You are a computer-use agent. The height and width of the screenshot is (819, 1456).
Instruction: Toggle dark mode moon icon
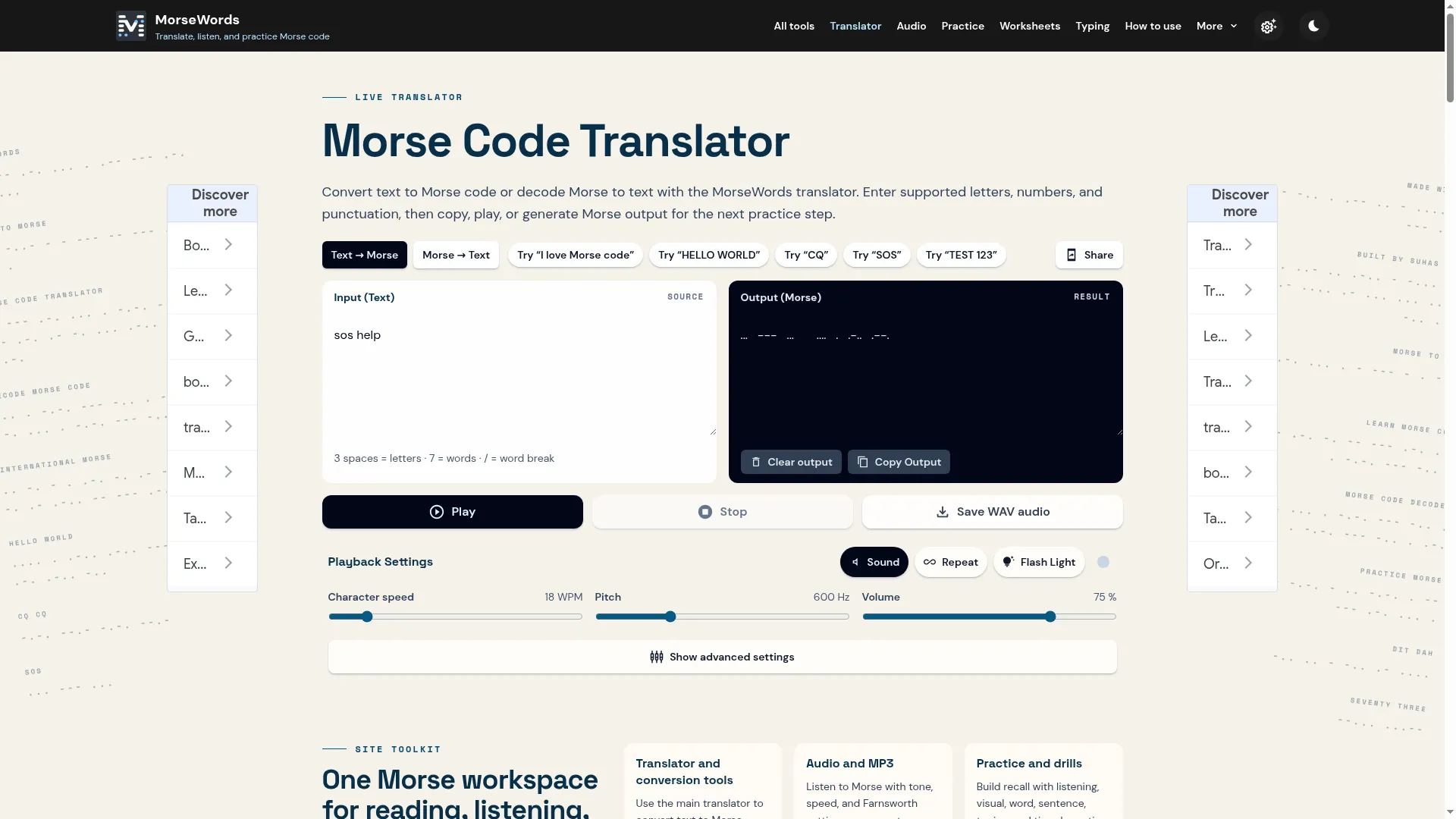(x=1313, y=26)
